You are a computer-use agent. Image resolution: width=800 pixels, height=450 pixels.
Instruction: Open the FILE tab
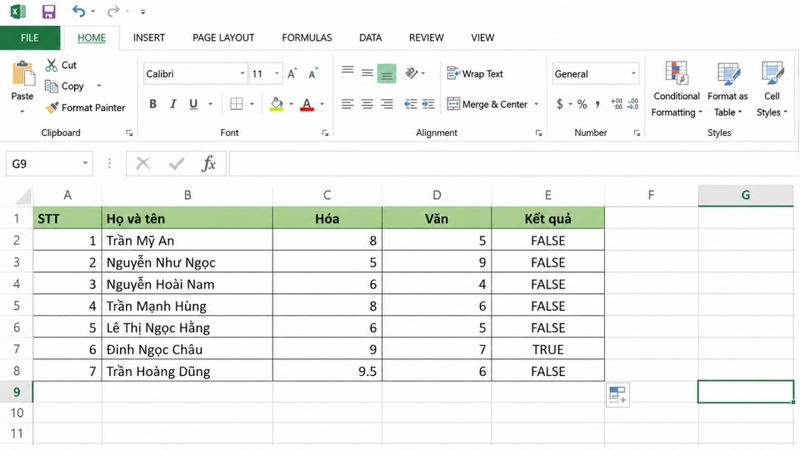pyautogui.click(x=30, y=38)
